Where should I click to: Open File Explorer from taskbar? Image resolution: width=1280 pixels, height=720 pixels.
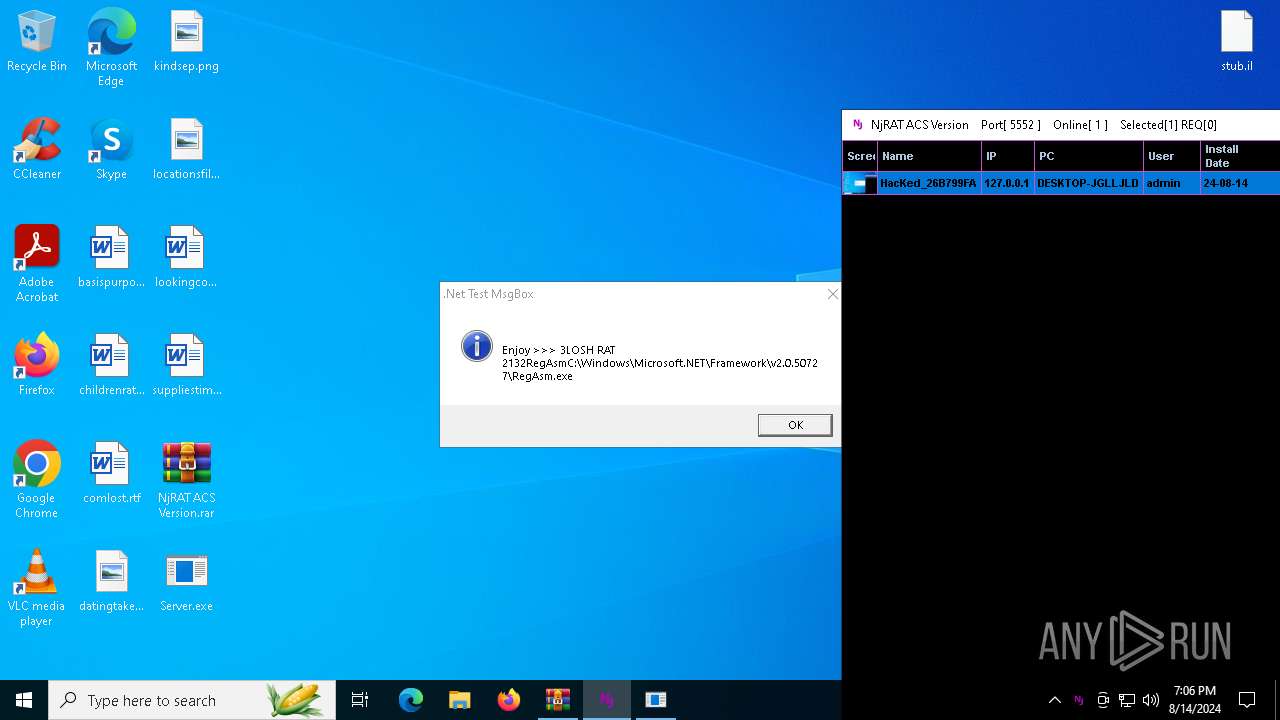460,700
